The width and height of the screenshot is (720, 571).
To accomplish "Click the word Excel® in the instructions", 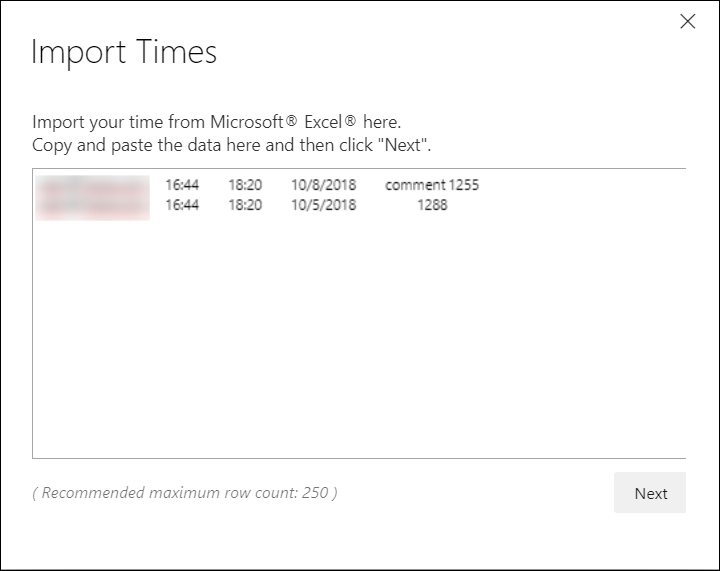I will click(330, 122).
